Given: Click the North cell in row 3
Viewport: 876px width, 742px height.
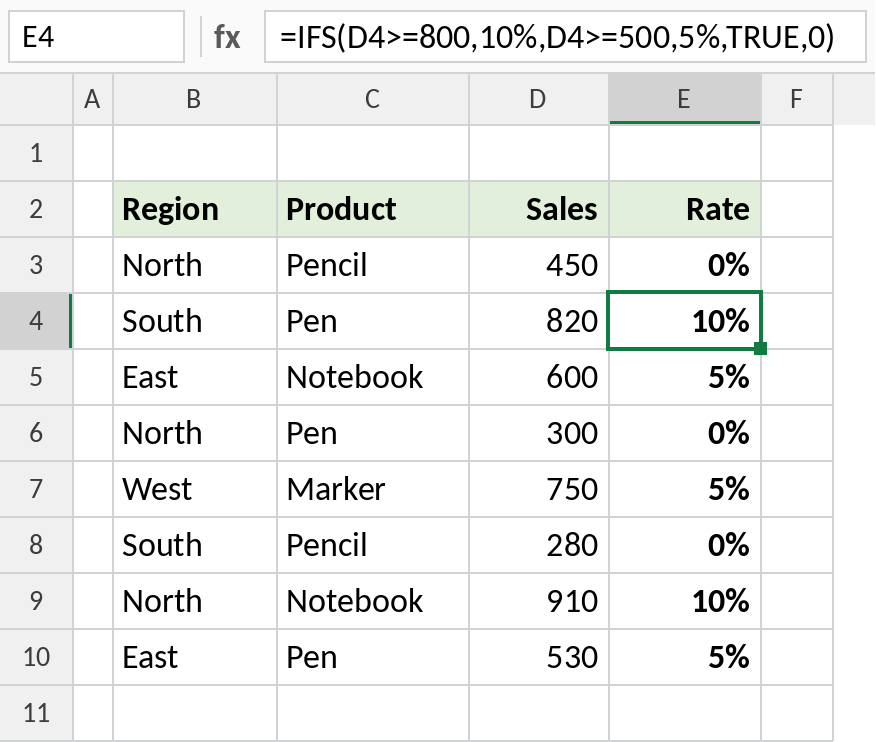Looking at the screenshot, I should click(x=195, y=265).
